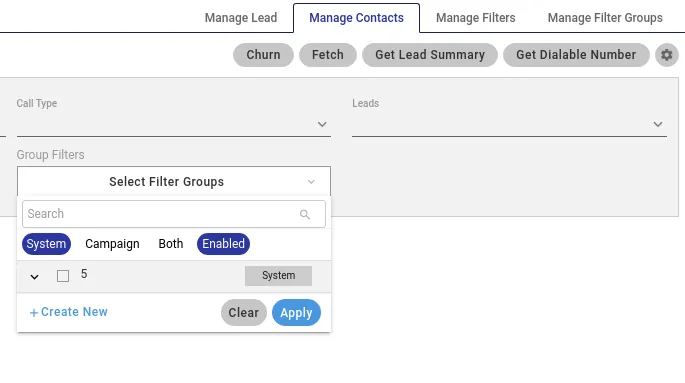Switch to the Manage Contacts tab
The image size is (685, 383).
pos(356,18)
